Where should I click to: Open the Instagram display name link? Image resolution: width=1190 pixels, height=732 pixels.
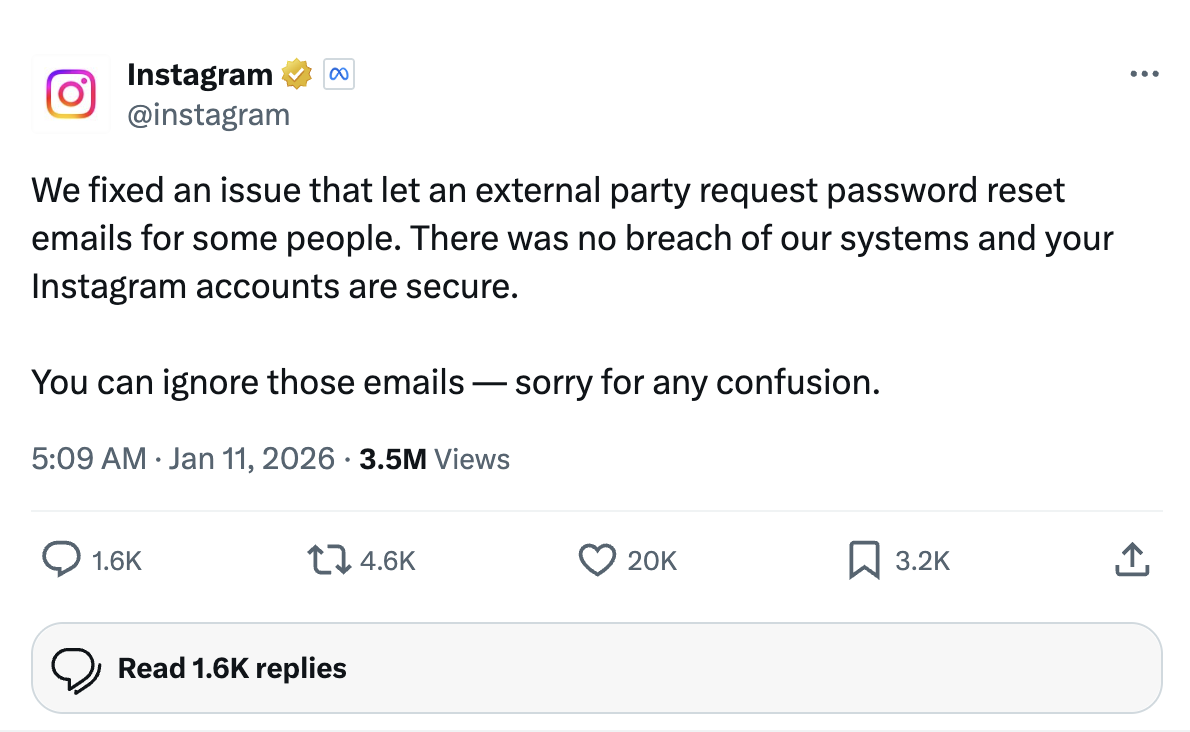coord(200,74)
